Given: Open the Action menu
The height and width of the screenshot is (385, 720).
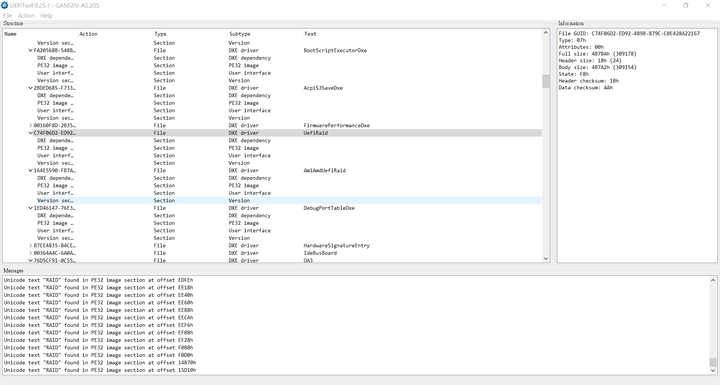Looking at the screenshot, I should point(26,16).
